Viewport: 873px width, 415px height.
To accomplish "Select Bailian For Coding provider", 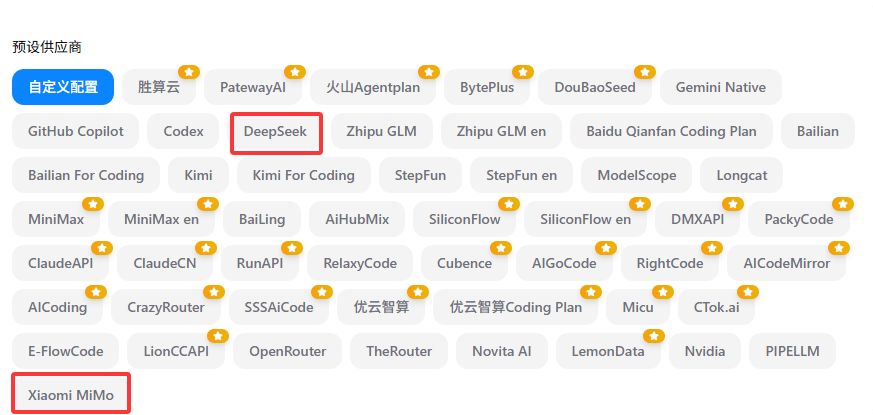I will (86, 175).
